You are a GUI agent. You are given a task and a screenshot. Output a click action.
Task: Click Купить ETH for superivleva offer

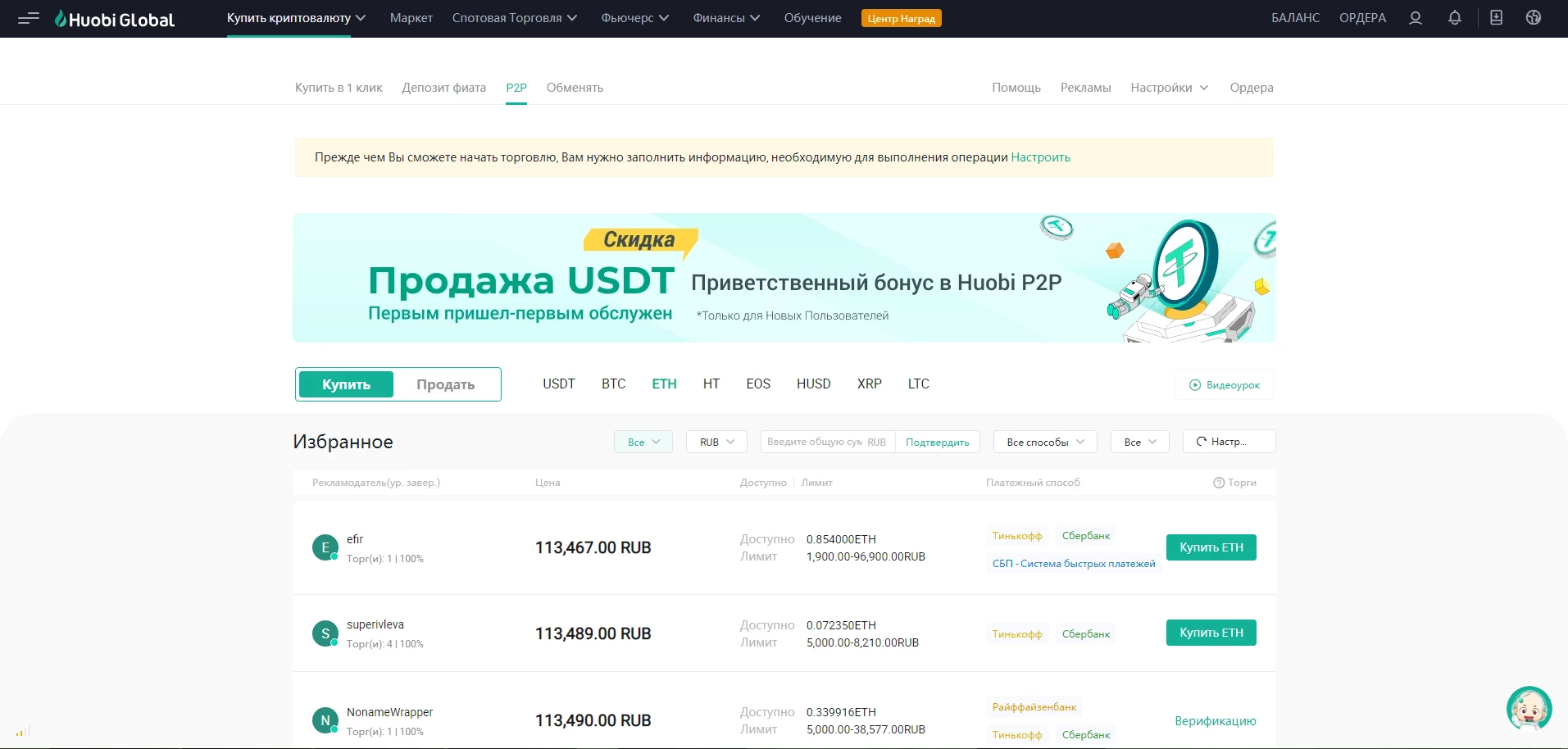[x=1211, y=633]
